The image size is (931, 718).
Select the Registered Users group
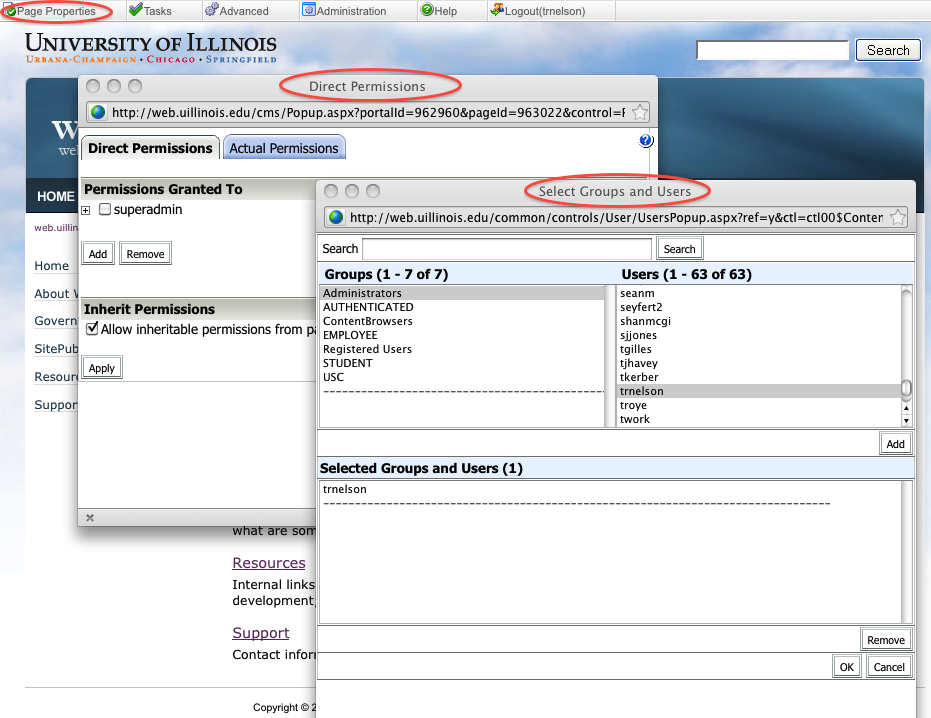pos(462,349)
